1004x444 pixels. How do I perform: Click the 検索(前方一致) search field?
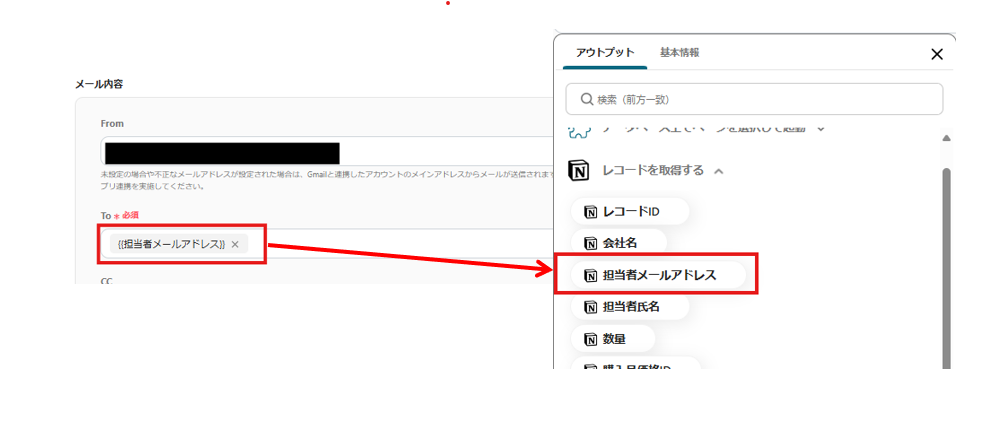click(754, 99)
